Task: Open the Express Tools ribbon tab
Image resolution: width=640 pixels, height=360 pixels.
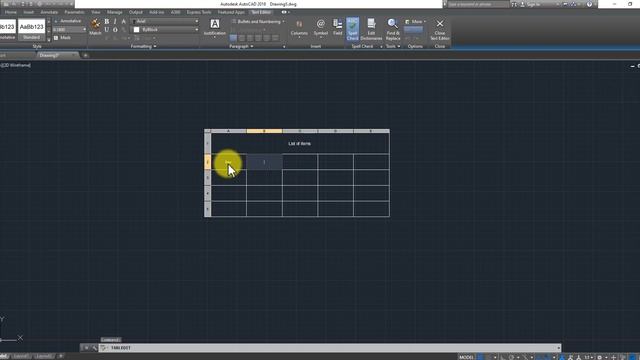Action: tap(199, 12)
